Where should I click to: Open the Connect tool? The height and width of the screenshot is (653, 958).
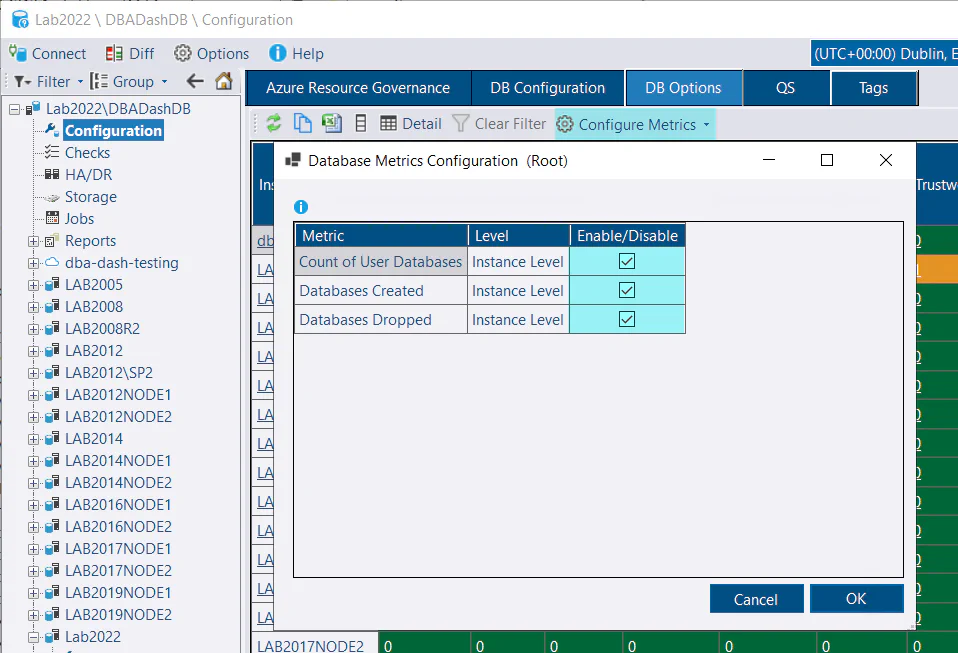[x=48, y=53]
